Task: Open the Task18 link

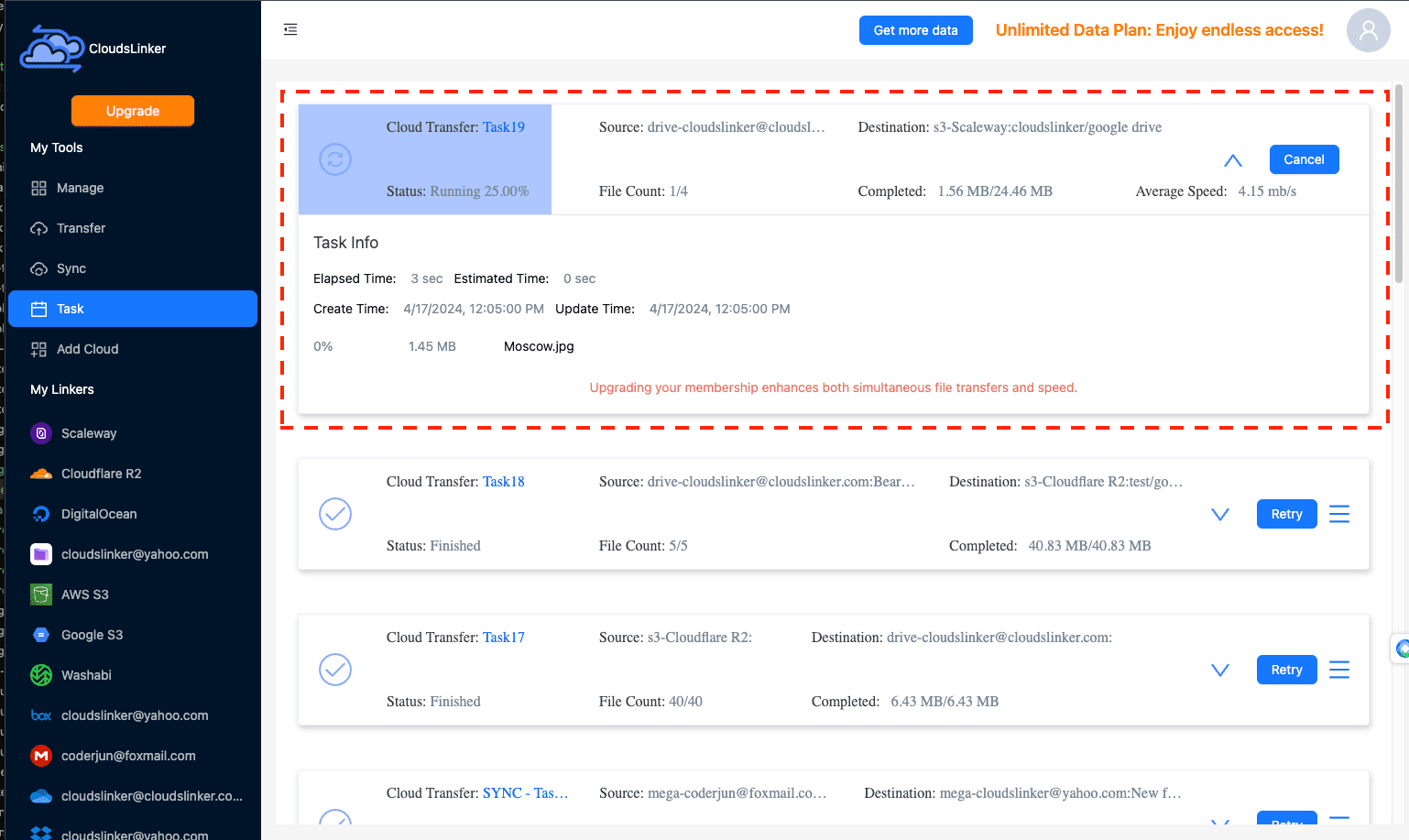Action: (x=504, y=482)
